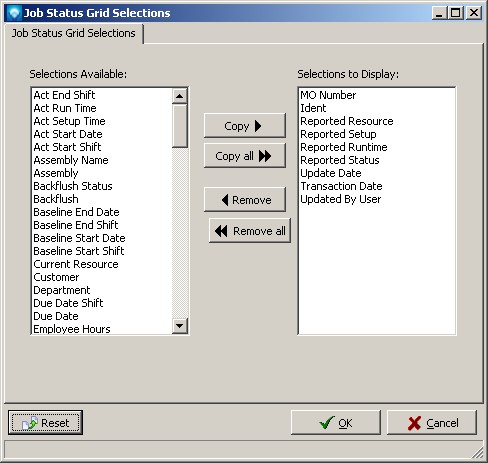Select Act Run Time in available list
This screenshot has width=488, height=463.
(65, 108)
